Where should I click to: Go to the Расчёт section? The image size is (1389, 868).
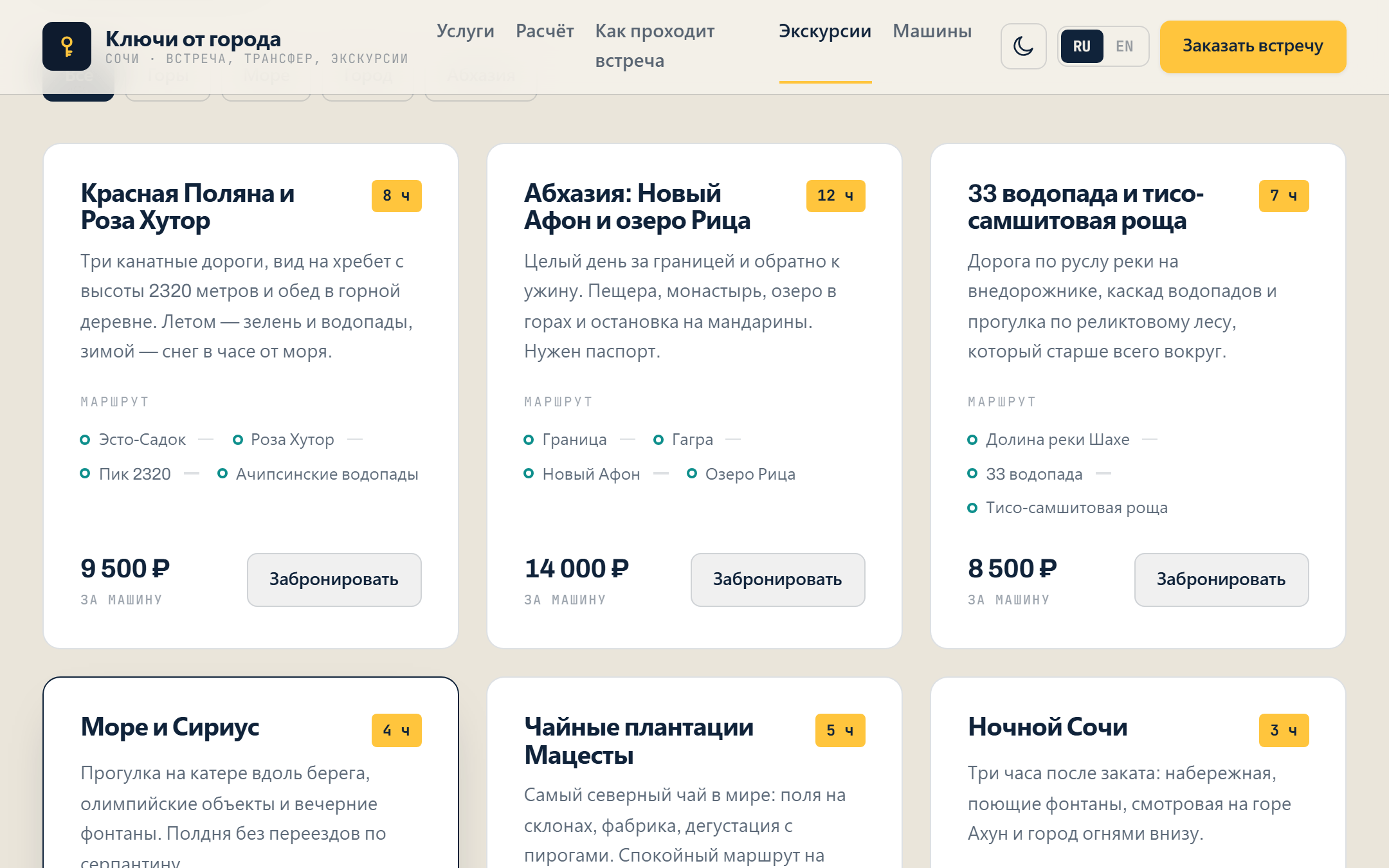(545, 31)
